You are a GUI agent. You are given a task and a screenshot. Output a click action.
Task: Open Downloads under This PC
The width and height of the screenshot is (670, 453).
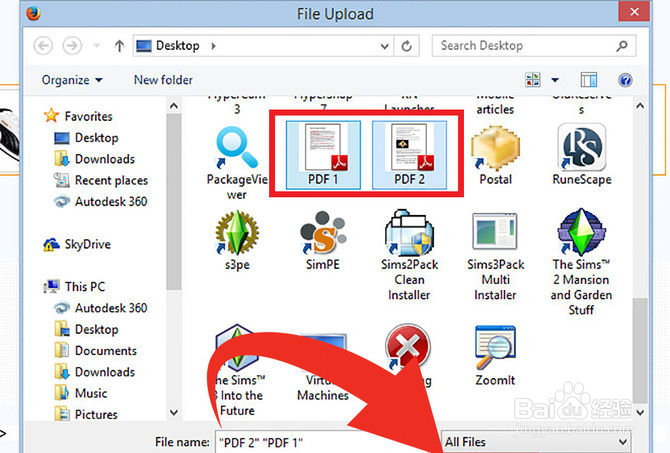pos(94,372)
